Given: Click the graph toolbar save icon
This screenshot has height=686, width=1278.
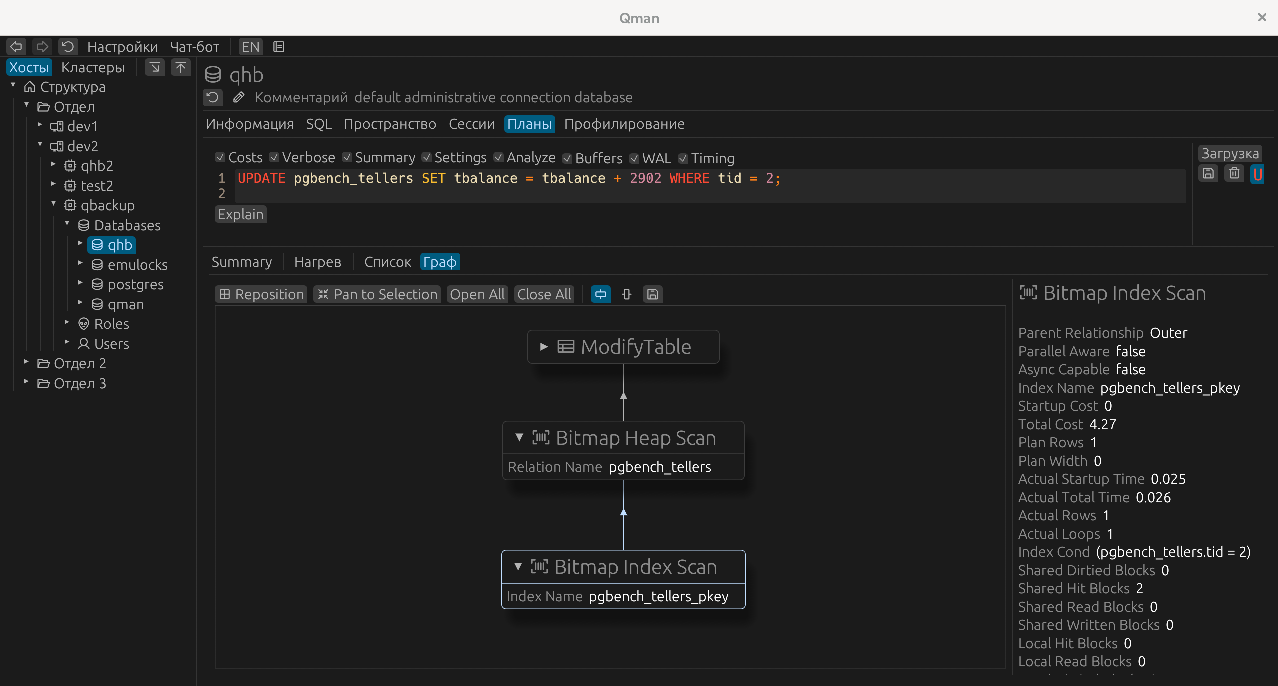Looking at the screenshot, I should point(652,294).
